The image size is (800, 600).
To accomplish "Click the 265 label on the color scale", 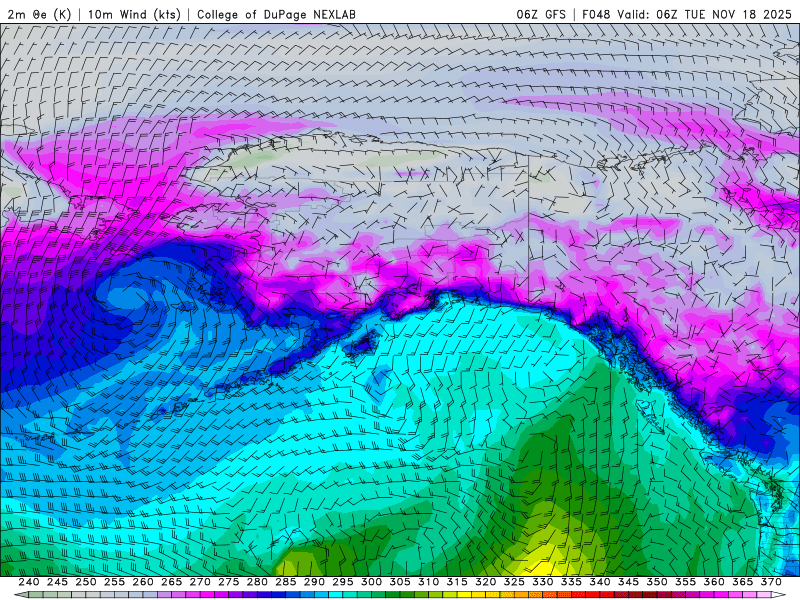I will point(171,582).
